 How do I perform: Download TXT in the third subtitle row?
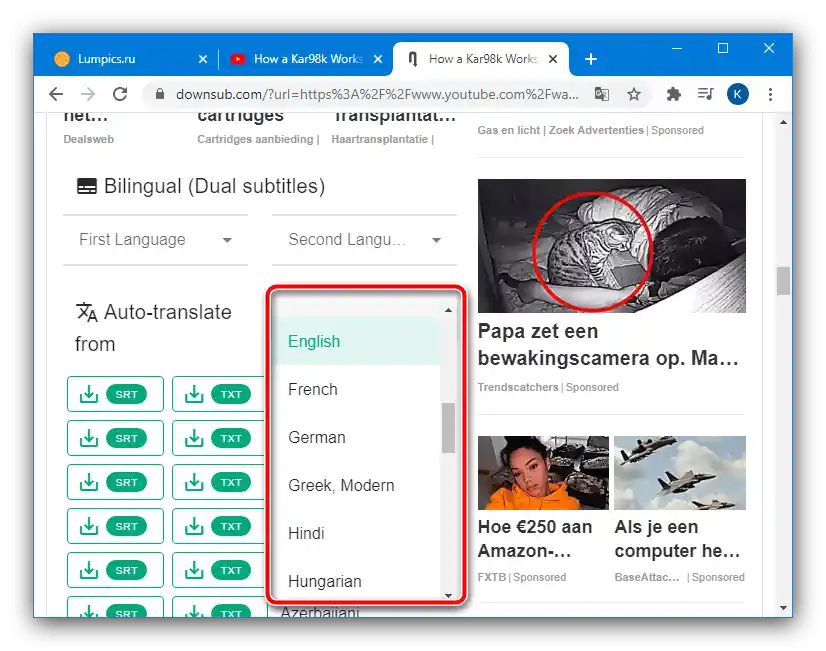point(218,482)
